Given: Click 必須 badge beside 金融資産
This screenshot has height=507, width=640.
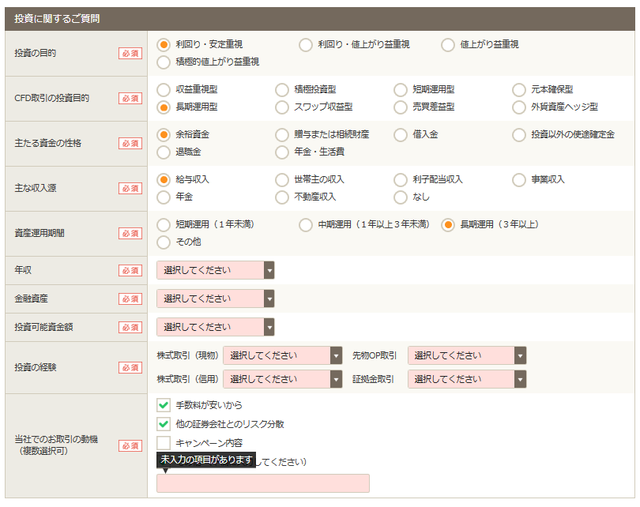Looking at the screenshot, I should click(x=130, y=299).
